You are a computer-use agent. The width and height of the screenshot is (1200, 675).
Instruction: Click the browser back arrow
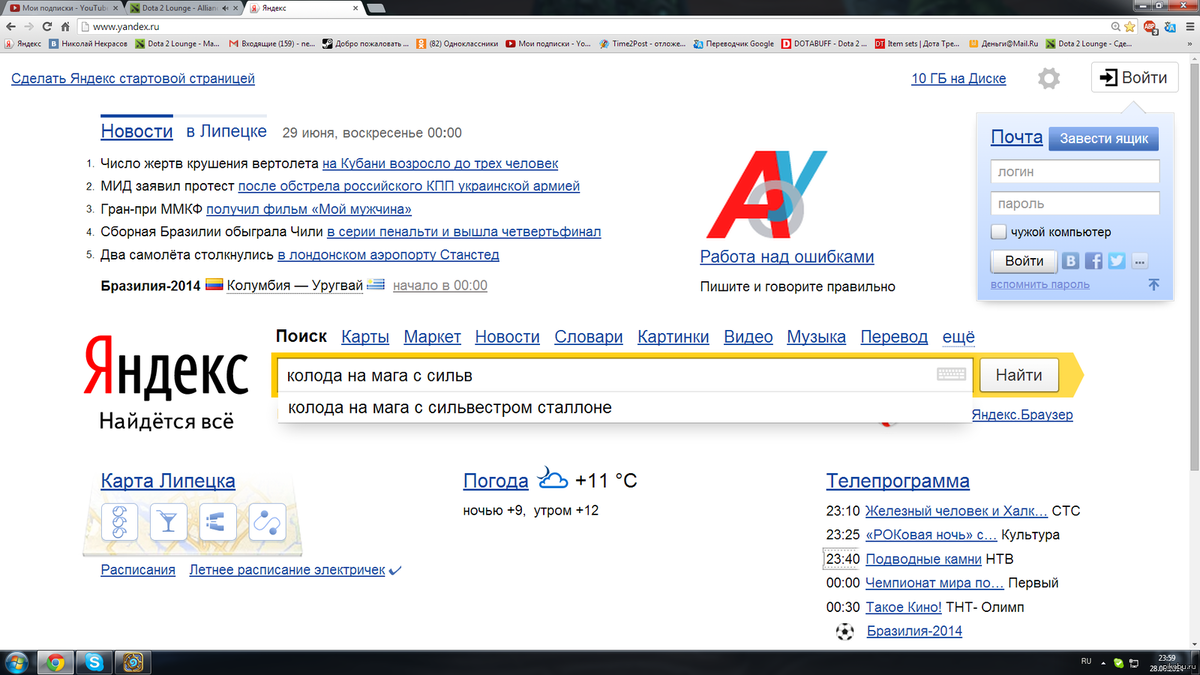coord(11,26)
